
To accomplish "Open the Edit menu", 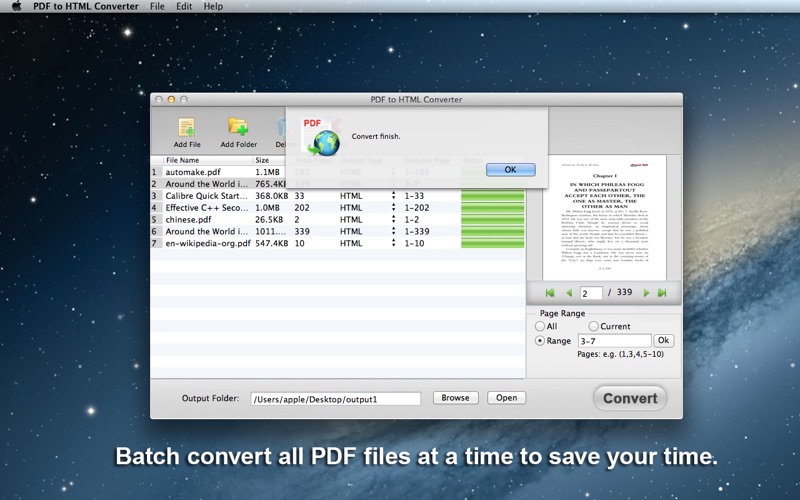I will pyautogui.click(x=184, y=6).
